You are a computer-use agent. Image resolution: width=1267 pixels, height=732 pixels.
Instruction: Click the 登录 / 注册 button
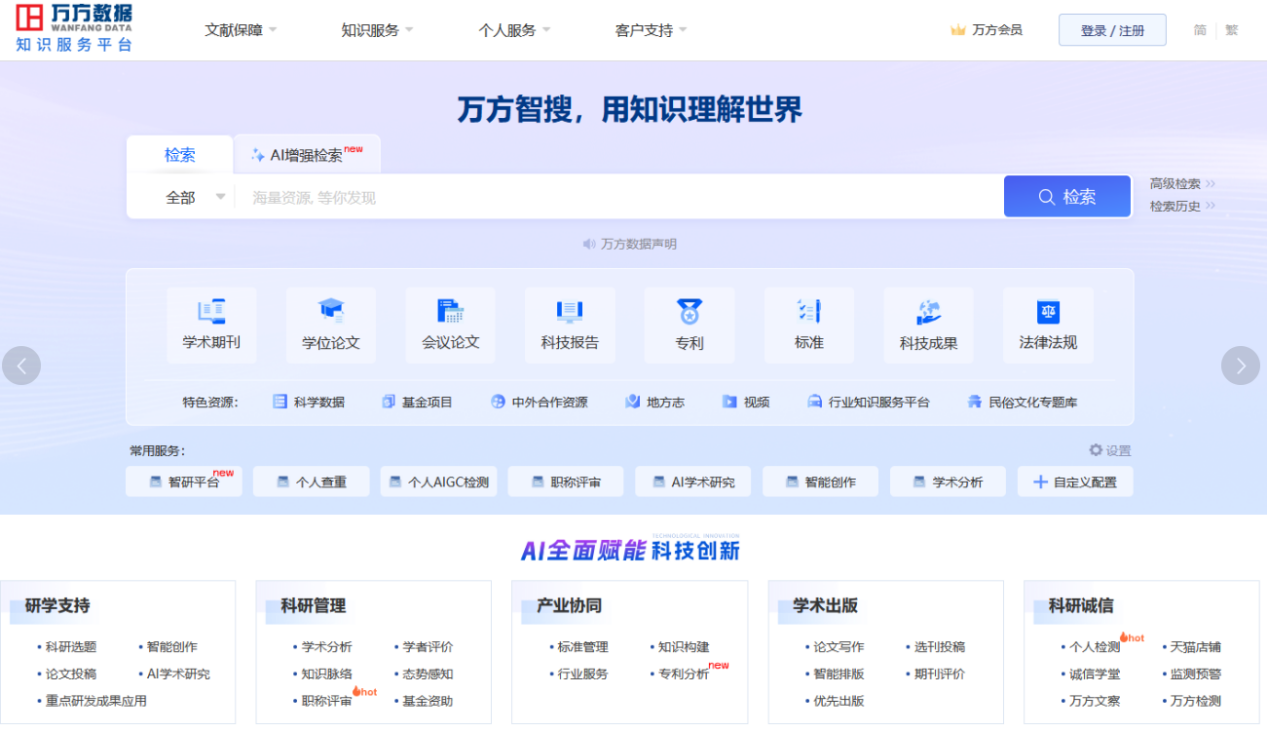(1112, 30)
